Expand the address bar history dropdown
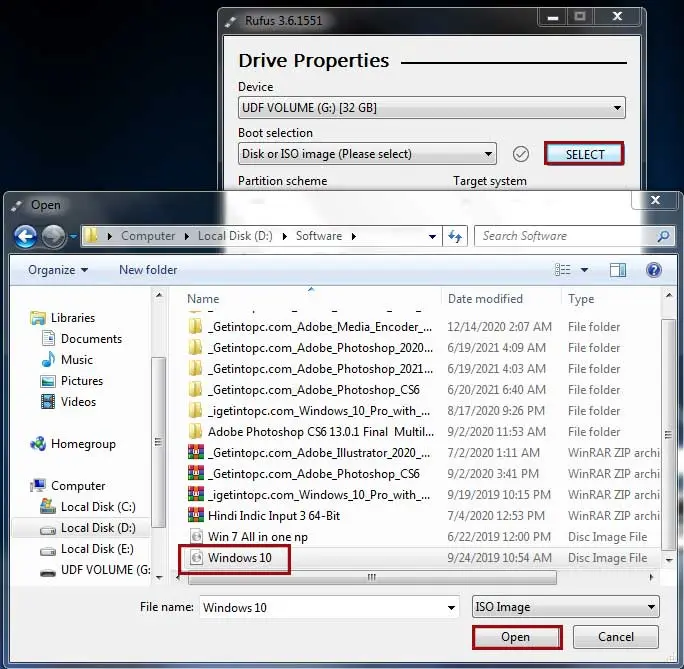 click(432, 236)
